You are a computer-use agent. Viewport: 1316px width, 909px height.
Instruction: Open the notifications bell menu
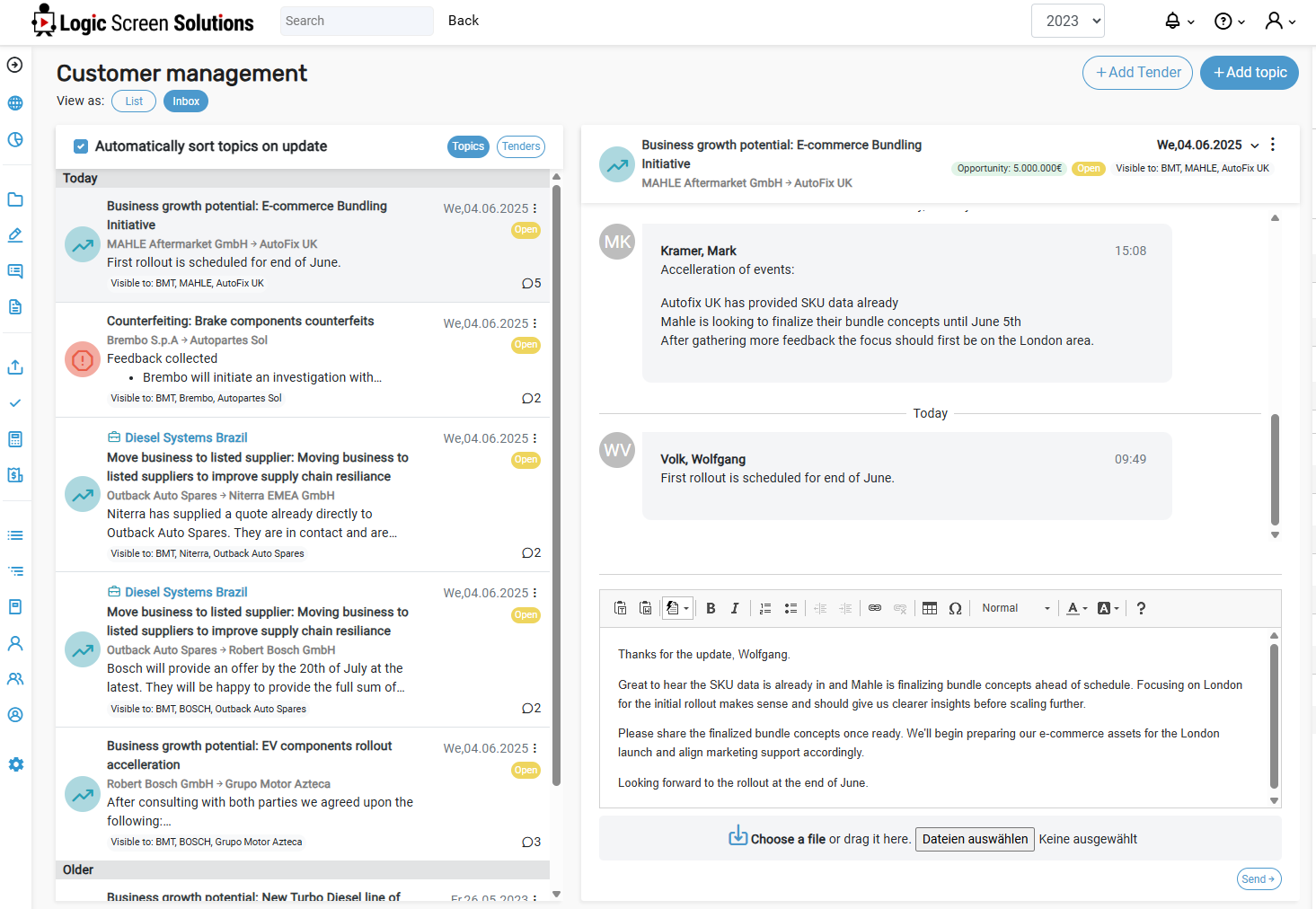click(x=1179, y=21)
